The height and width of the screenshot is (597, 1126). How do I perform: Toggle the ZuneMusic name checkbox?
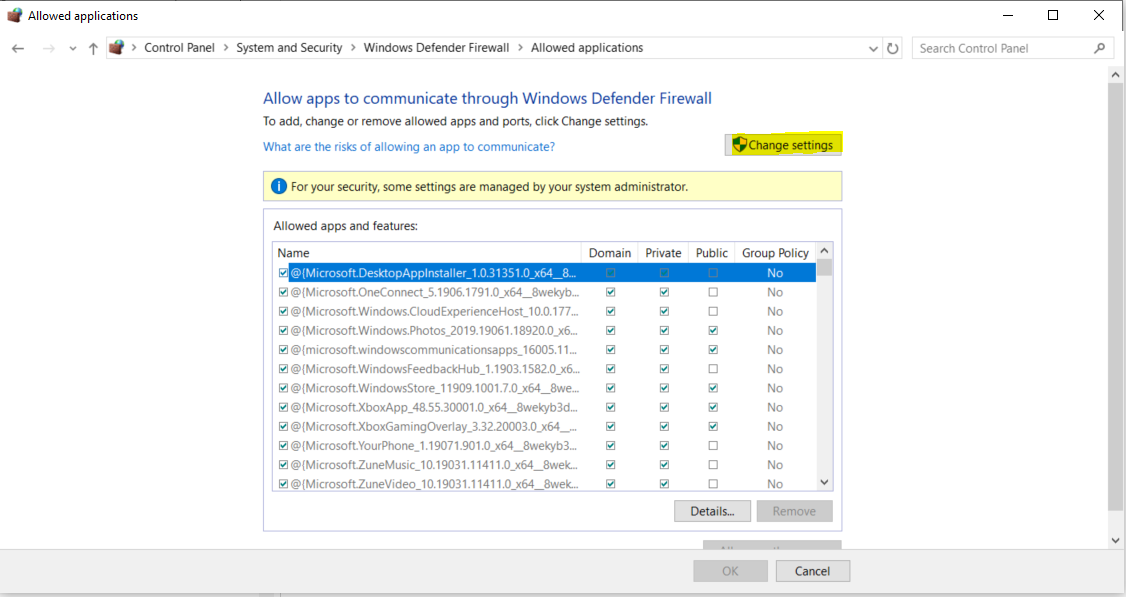283,465
